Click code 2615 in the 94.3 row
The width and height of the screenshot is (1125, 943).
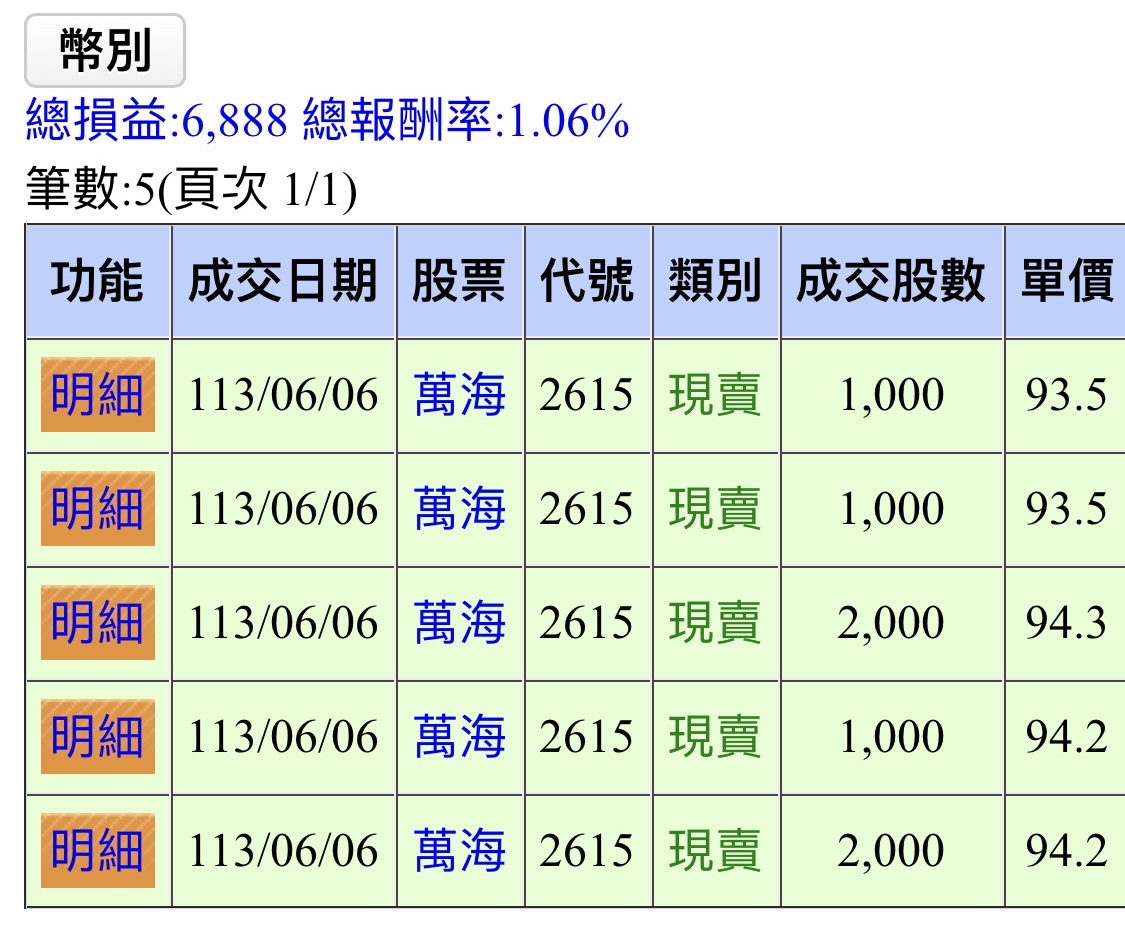588,622
